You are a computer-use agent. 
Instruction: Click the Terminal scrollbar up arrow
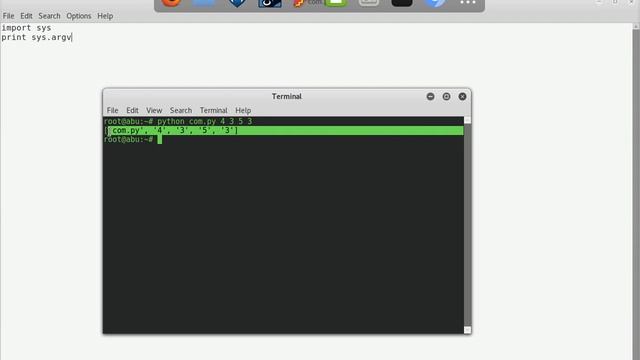(468, 120)
